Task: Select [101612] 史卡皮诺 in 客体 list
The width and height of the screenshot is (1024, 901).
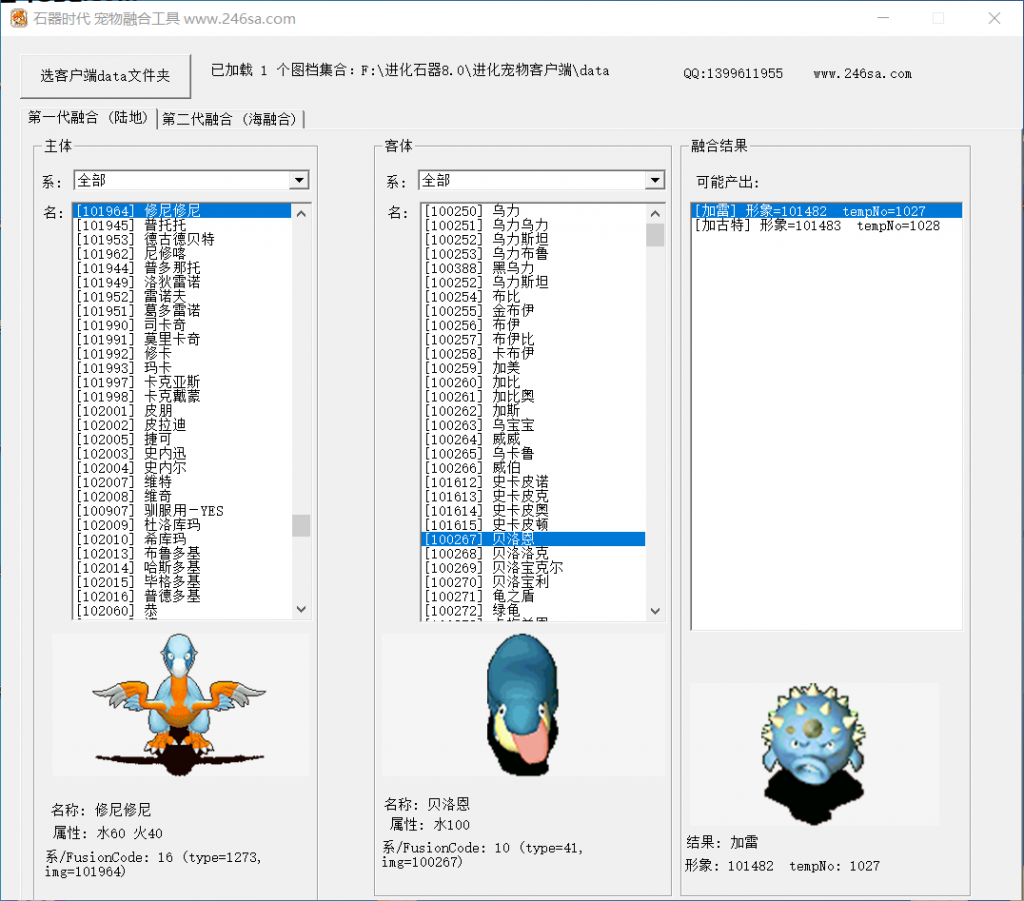Action: coord(534,482)
